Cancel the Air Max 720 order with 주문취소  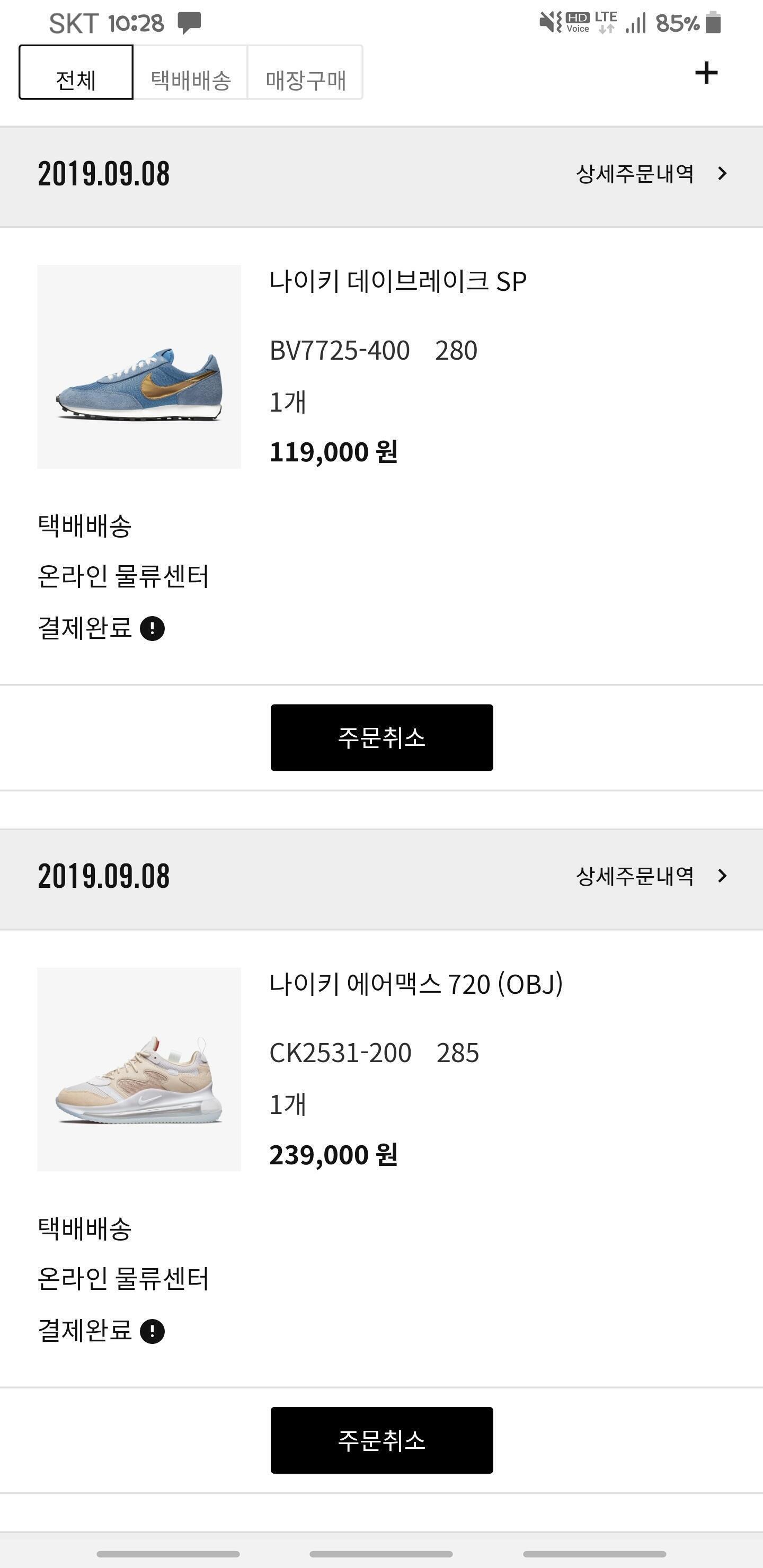pos(382,1440)
